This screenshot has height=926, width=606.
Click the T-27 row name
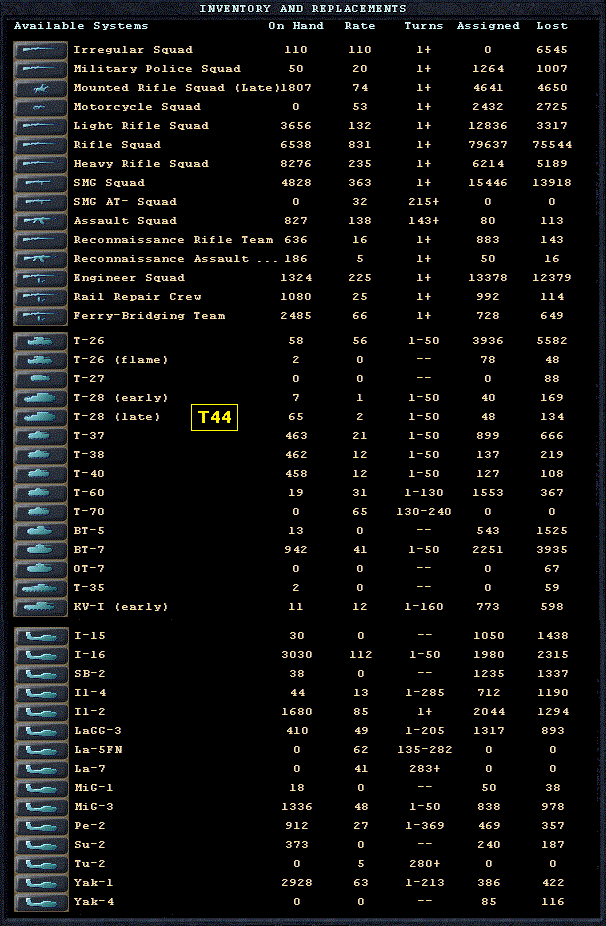click(89, 379)
